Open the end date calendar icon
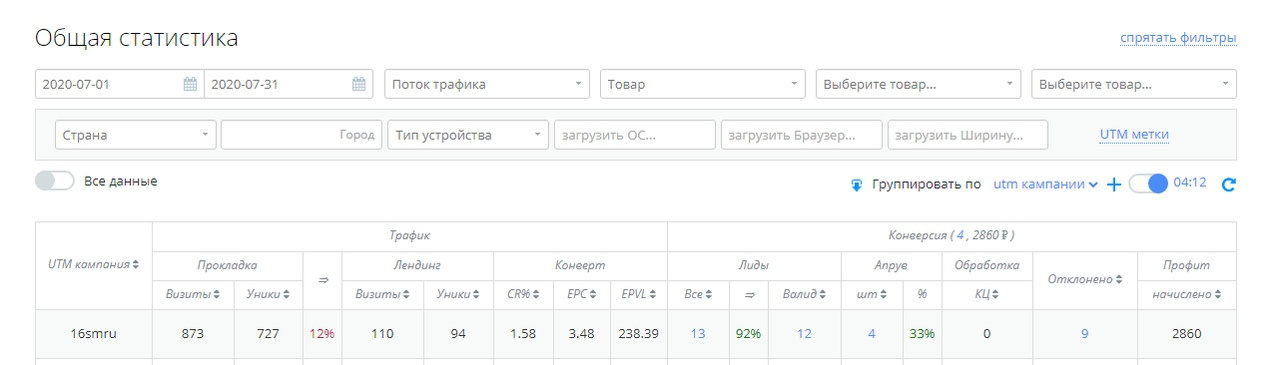1280x365 pixels. click(x=359, y=84)
